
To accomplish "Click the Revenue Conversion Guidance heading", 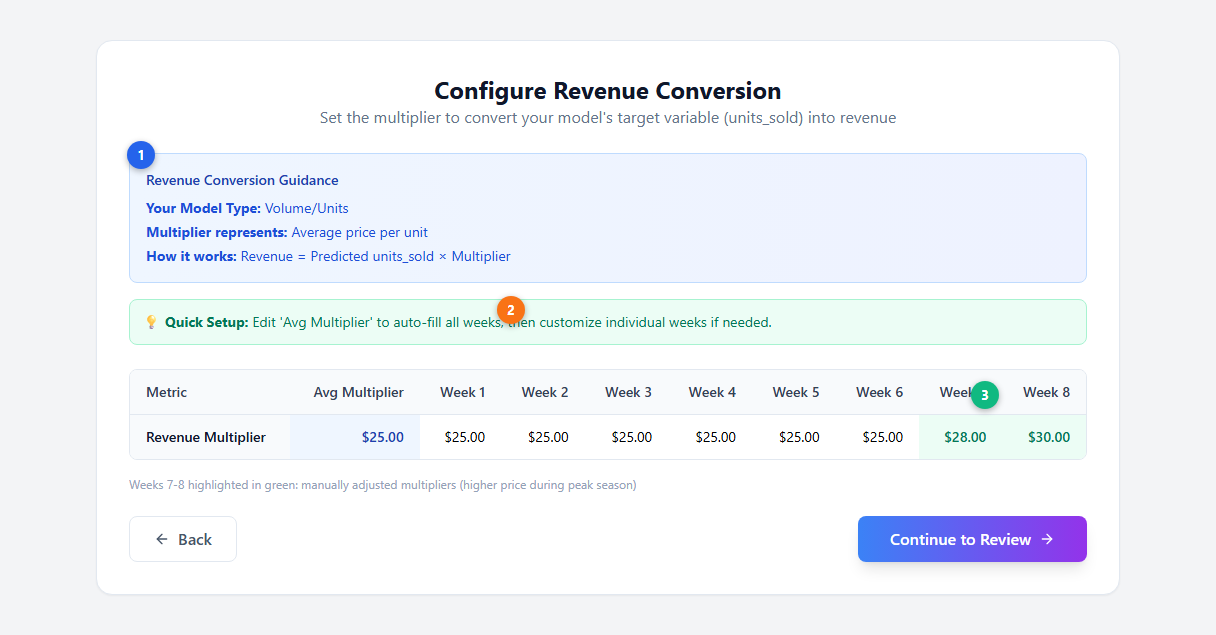I will tap(242, 180).
